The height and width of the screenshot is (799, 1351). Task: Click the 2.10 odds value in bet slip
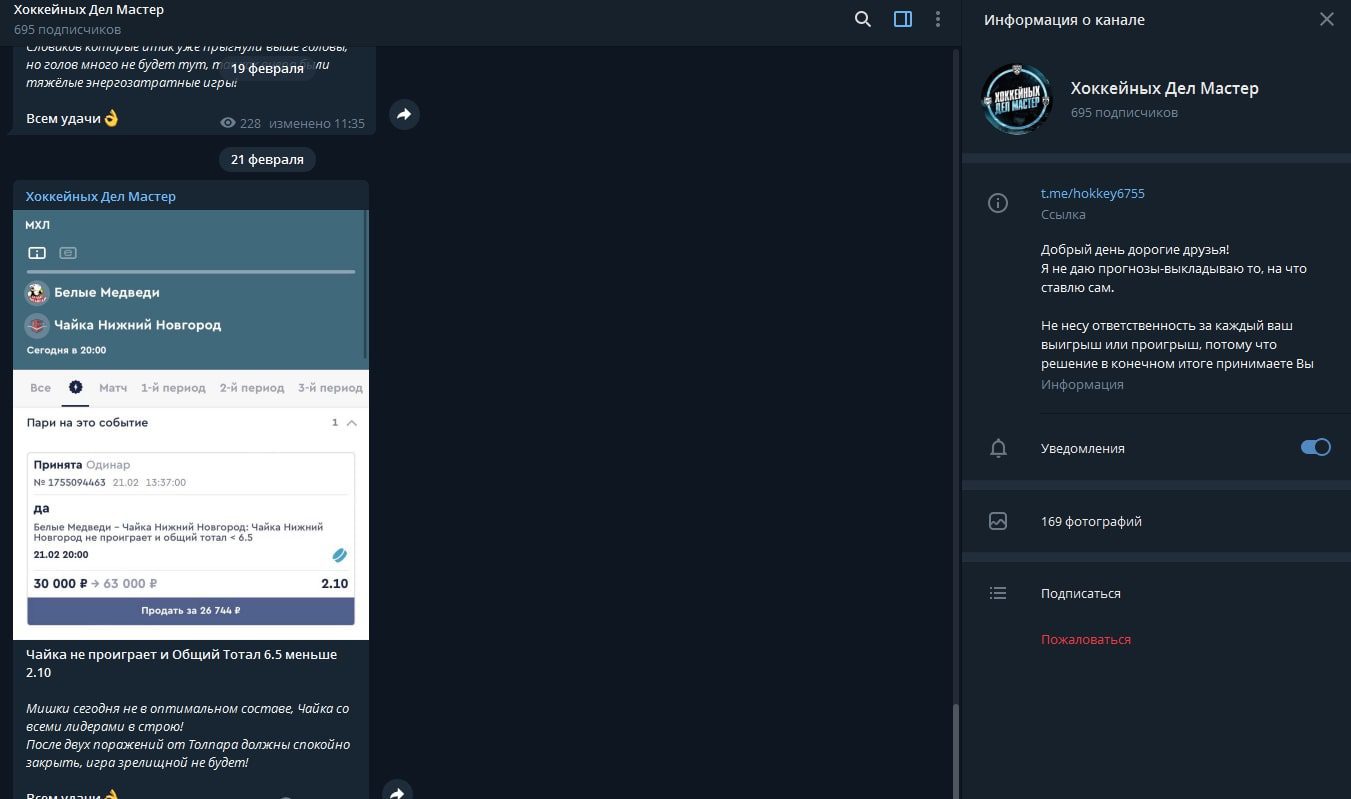pos(334,583)
